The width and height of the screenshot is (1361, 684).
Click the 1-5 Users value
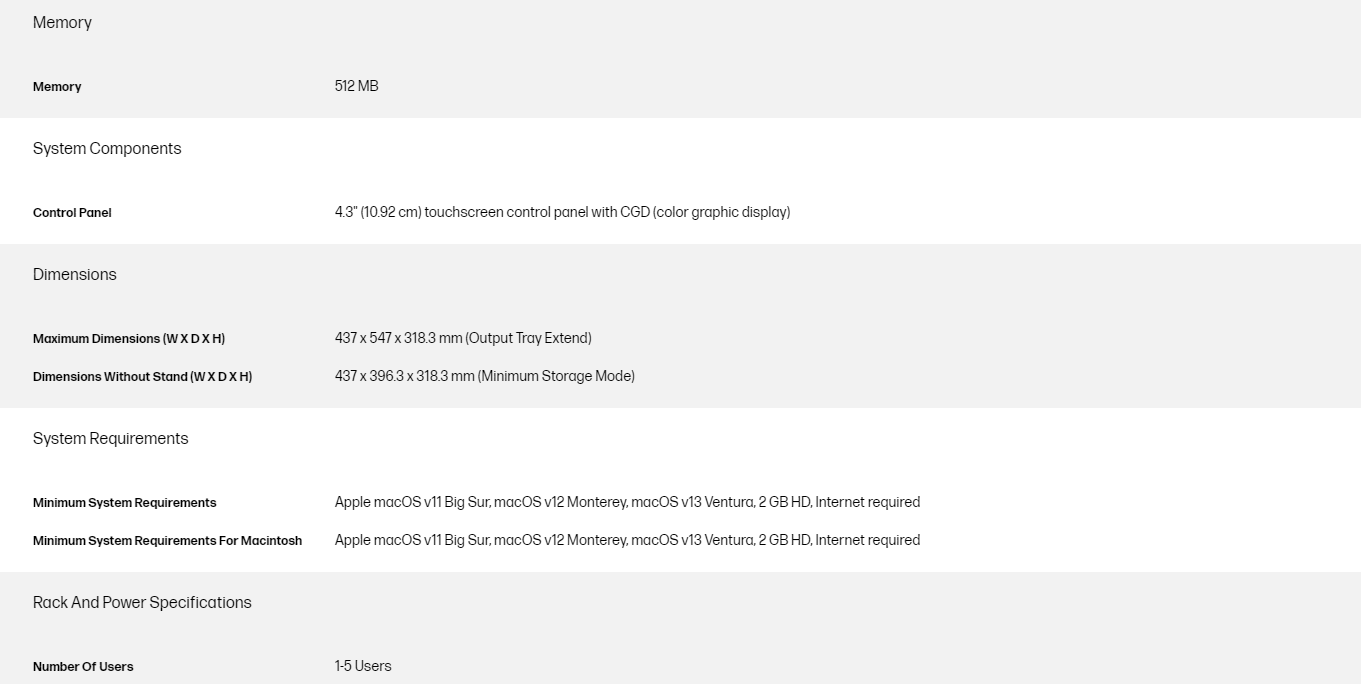point(363,666)
